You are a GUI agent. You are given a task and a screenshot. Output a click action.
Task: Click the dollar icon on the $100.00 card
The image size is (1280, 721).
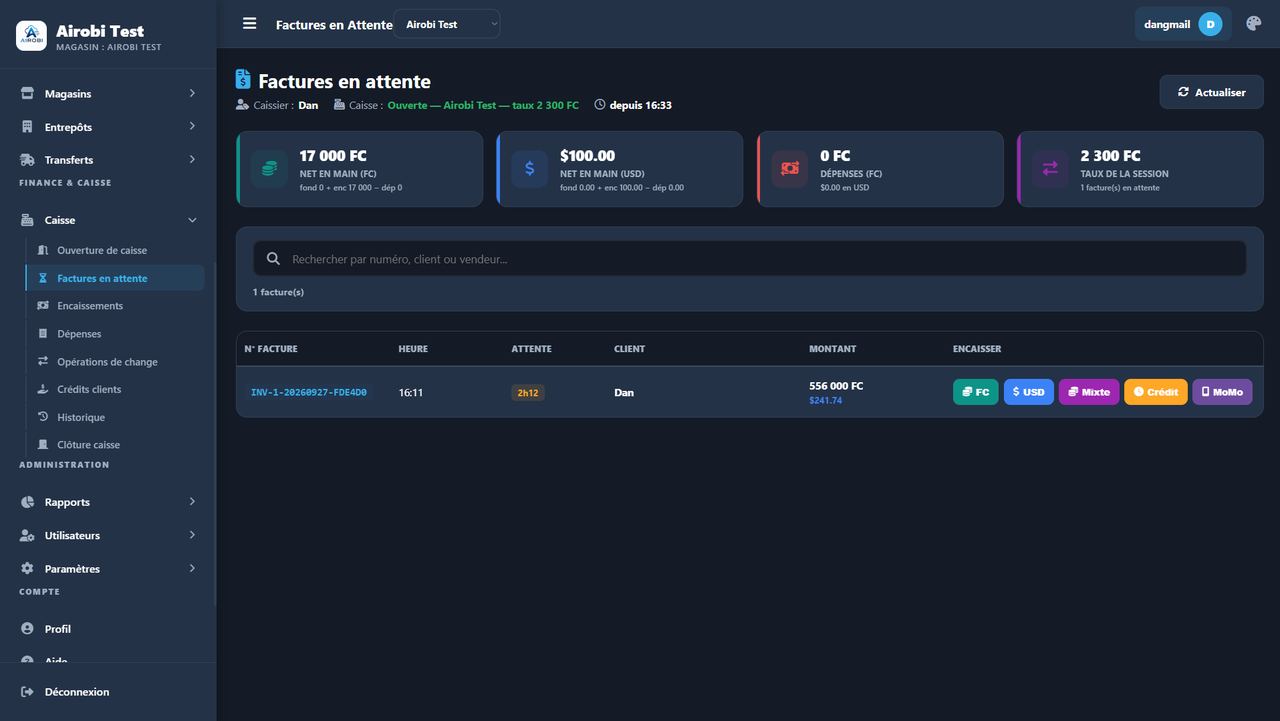(529, 169)
